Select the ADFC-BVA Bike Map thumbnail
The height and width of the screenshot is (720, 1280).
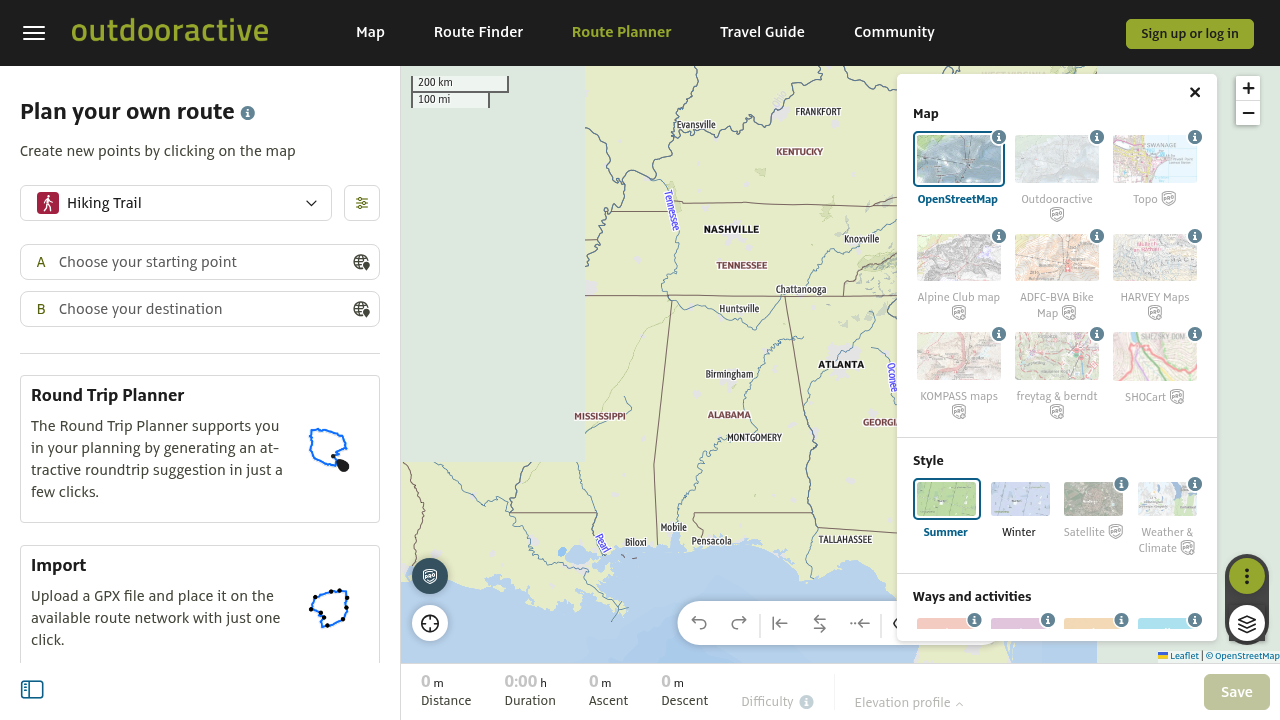[x=1057, y=258]
